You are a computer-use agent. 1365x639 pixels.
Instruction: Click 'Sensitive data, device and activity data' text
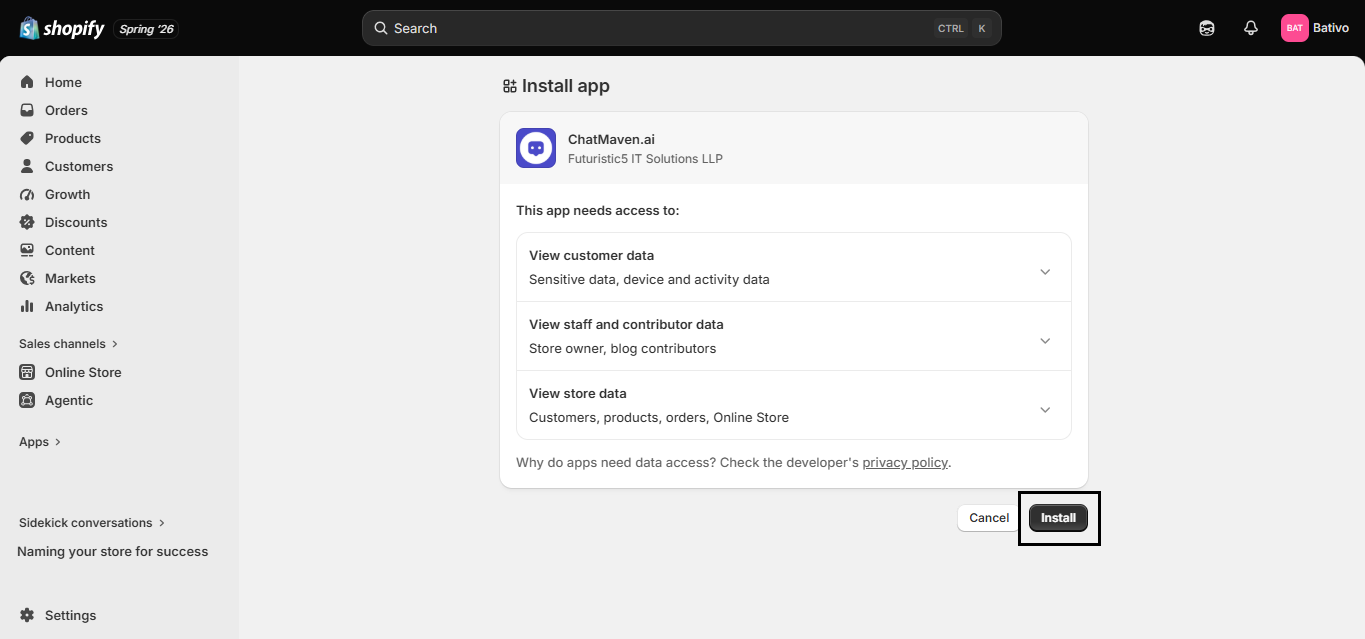(649, 280)
